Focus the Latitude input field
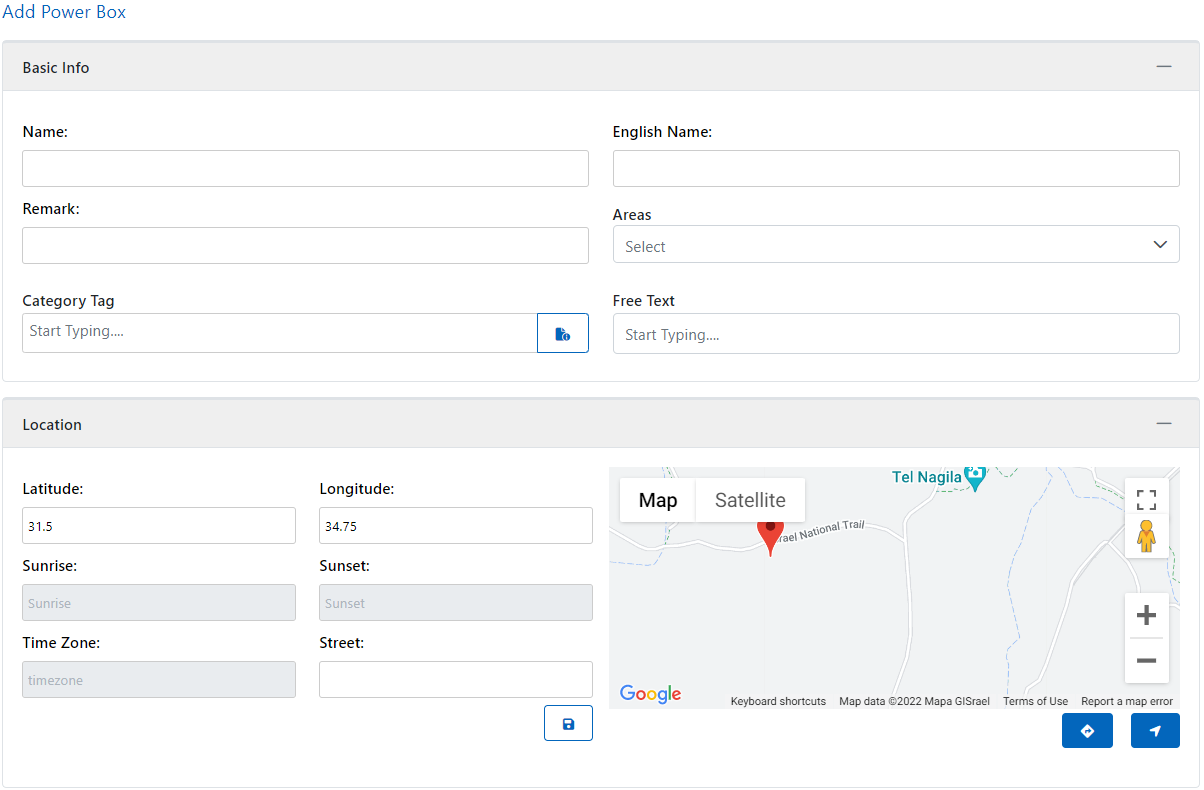This screenshot has width=1204, height=790. click(158, 525)
